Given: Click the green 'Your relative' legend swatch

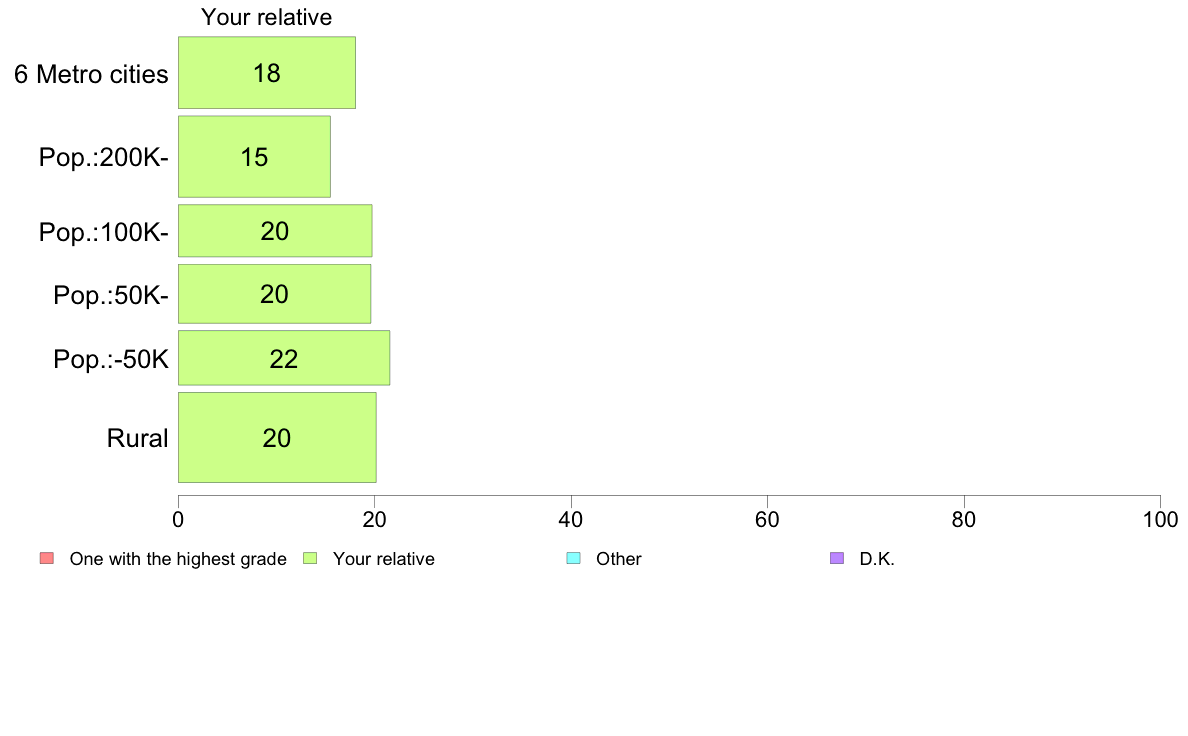Looking at the screenshot, I should 310,559.
